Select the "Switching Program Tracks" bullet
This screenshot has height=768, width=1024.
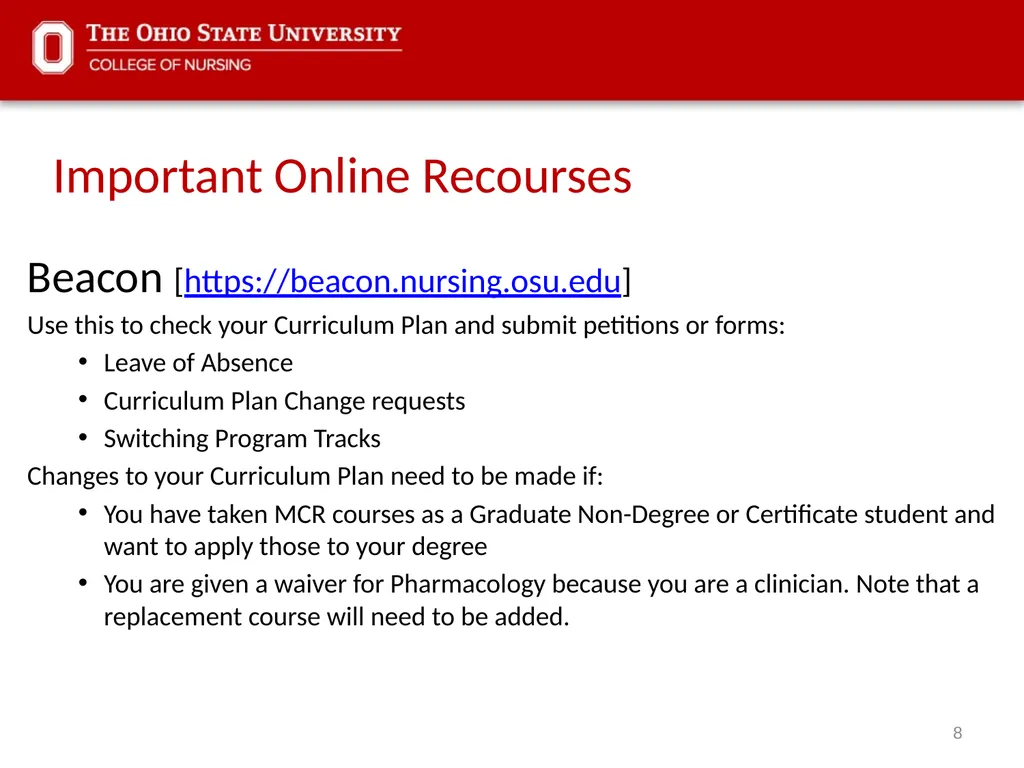pyautogui.click(x=242, y=439)
